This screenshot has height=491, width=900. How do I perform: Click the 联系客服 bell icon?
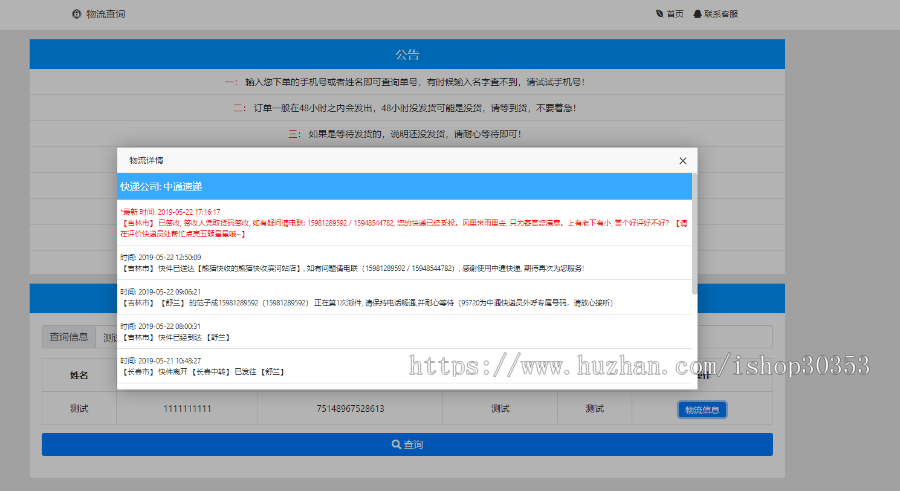(x=697, y=14)
